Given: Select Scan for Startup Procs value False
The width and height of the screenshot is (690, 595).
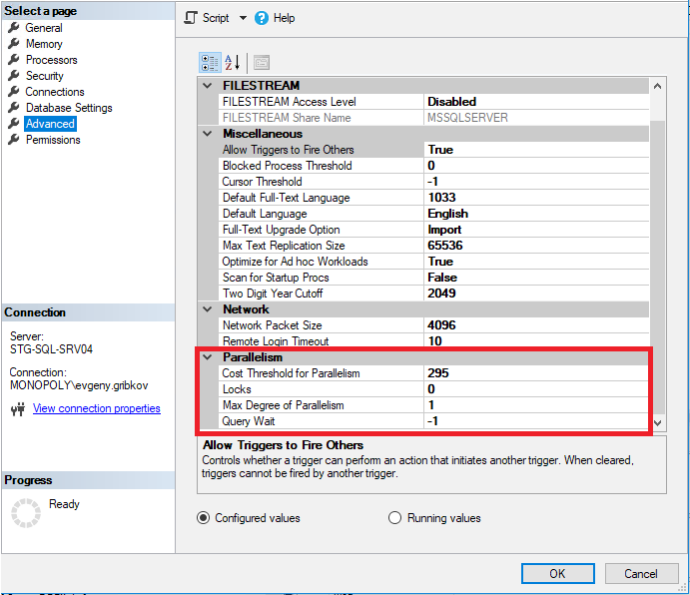Looking at the screenshot, I should (x=536, y=277).
